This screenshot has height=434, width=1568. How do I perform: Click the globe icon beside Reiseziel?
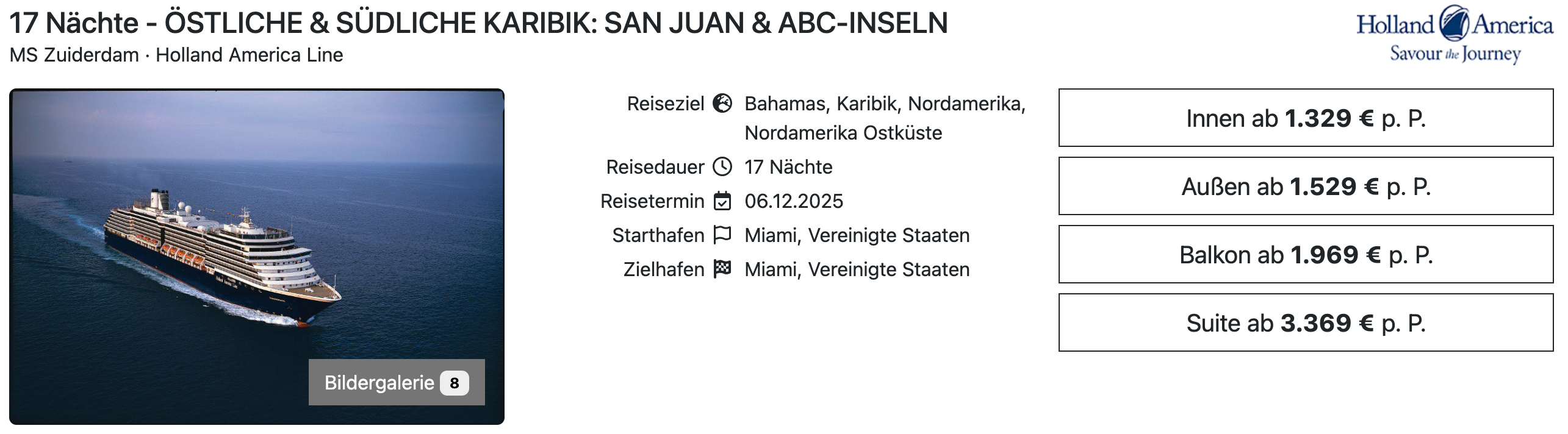pyautogui.click(x=722, y=104)
